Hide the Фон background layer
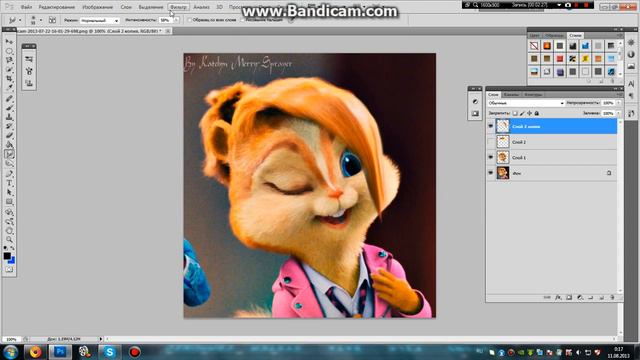The image size is (640, 360). [x=491, y=173]
